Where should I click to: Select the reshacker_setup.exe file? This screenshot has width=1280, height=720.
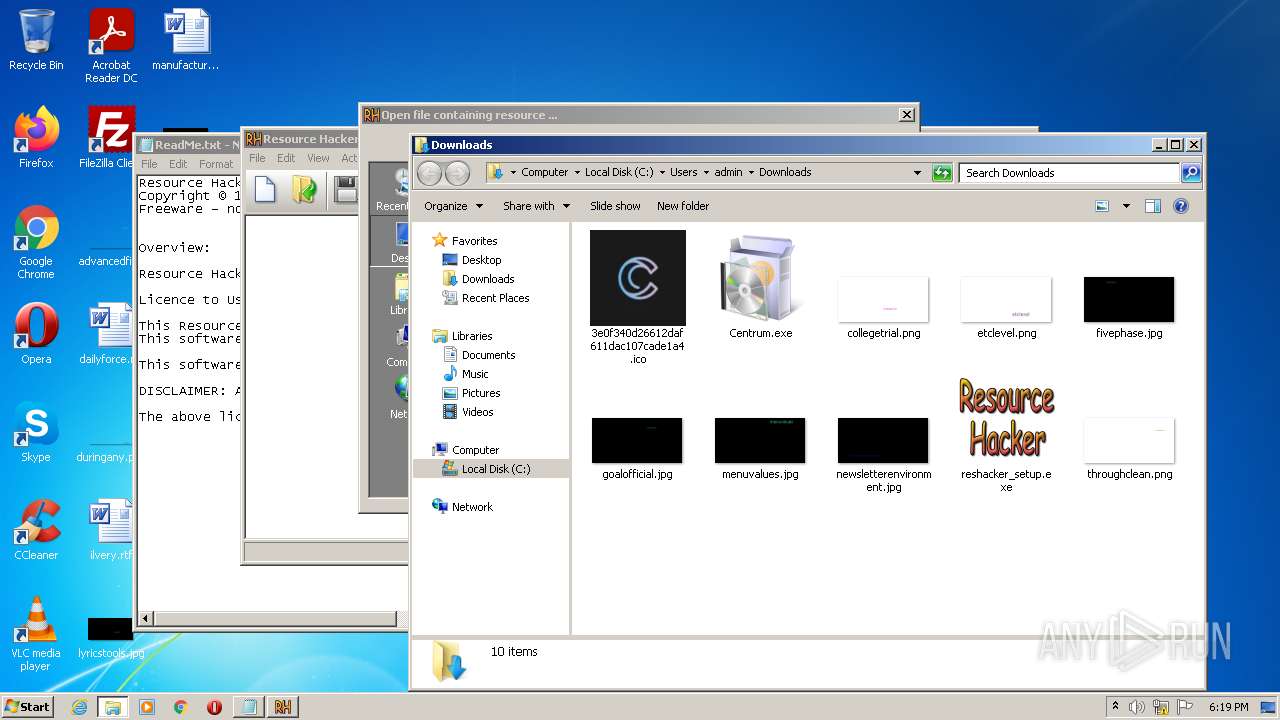1006,432
